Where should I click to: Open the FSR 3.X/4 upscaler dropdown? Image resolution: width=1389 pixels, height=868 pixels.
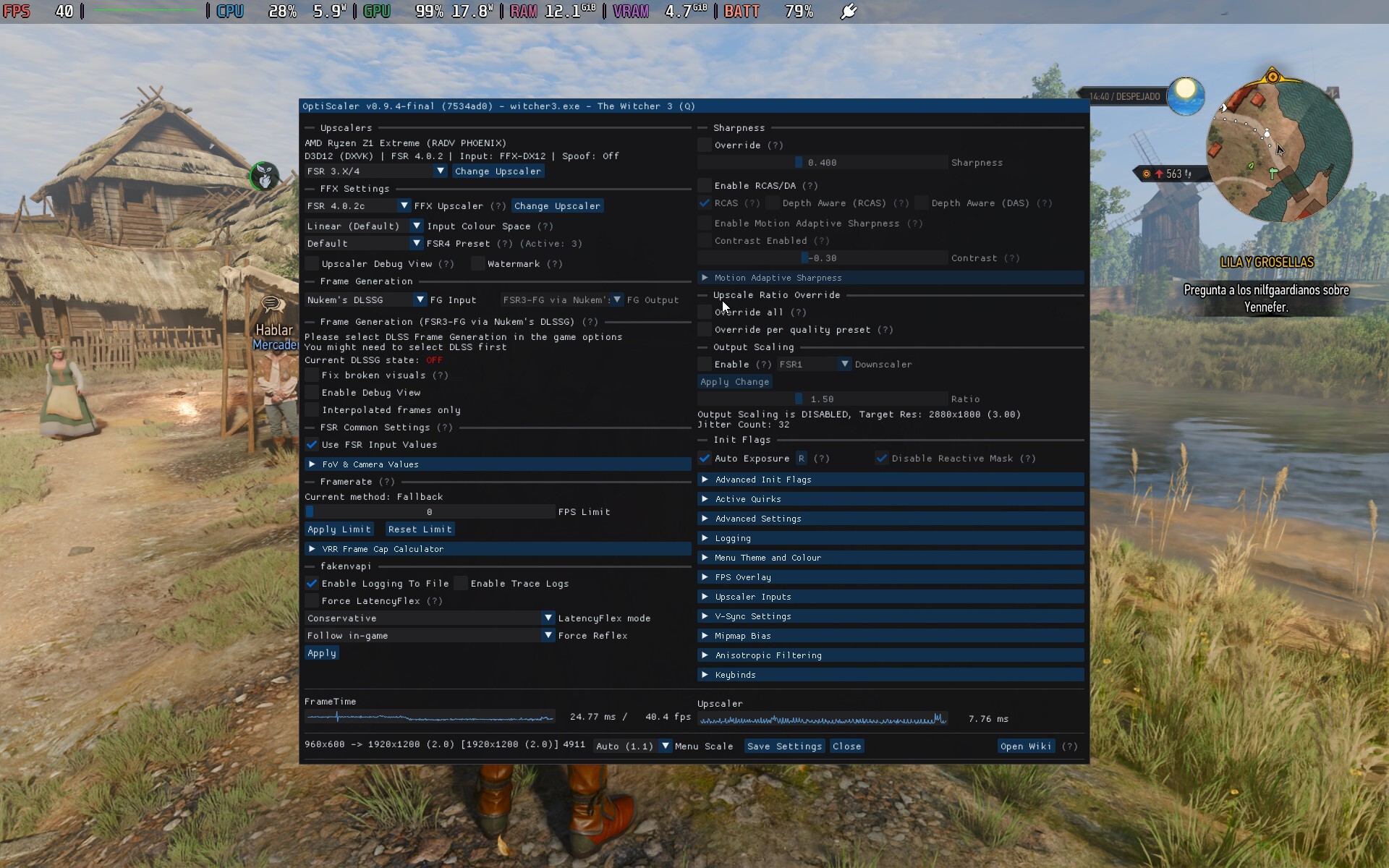(376, 171)
